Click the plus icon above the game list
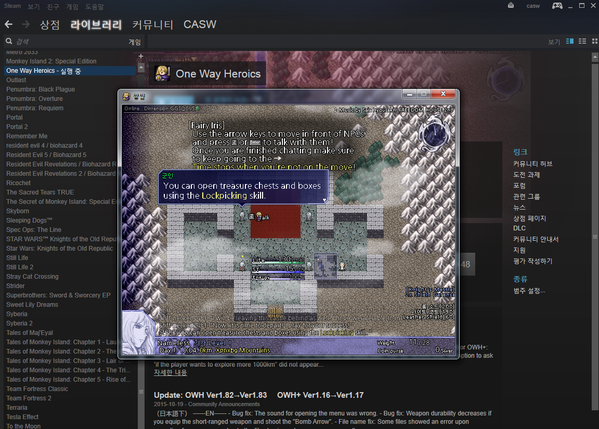The height and width of the screenshot is (429, 599). click(x=141, y=56)
